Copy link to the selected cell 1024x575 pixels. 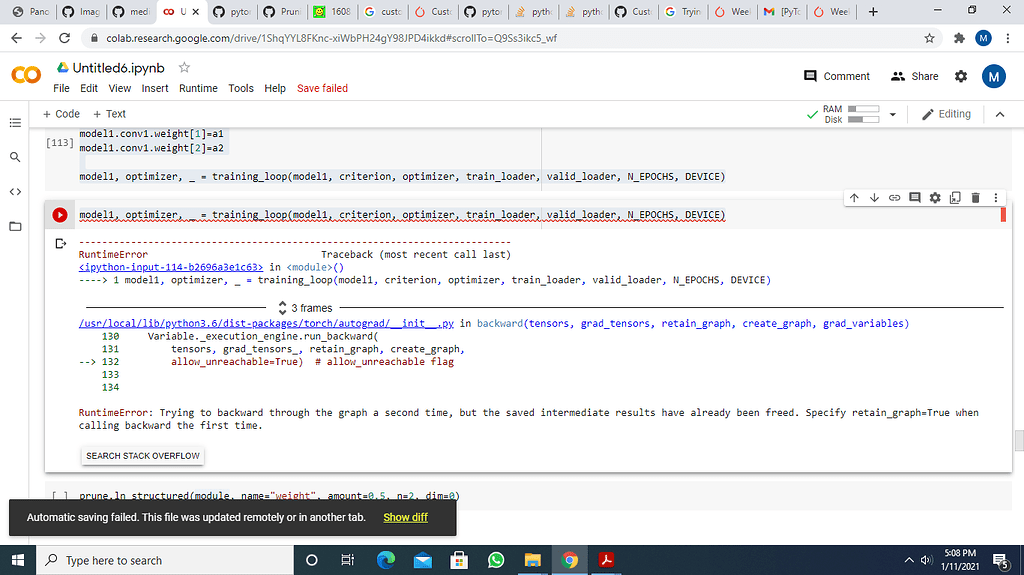(894, 198)
